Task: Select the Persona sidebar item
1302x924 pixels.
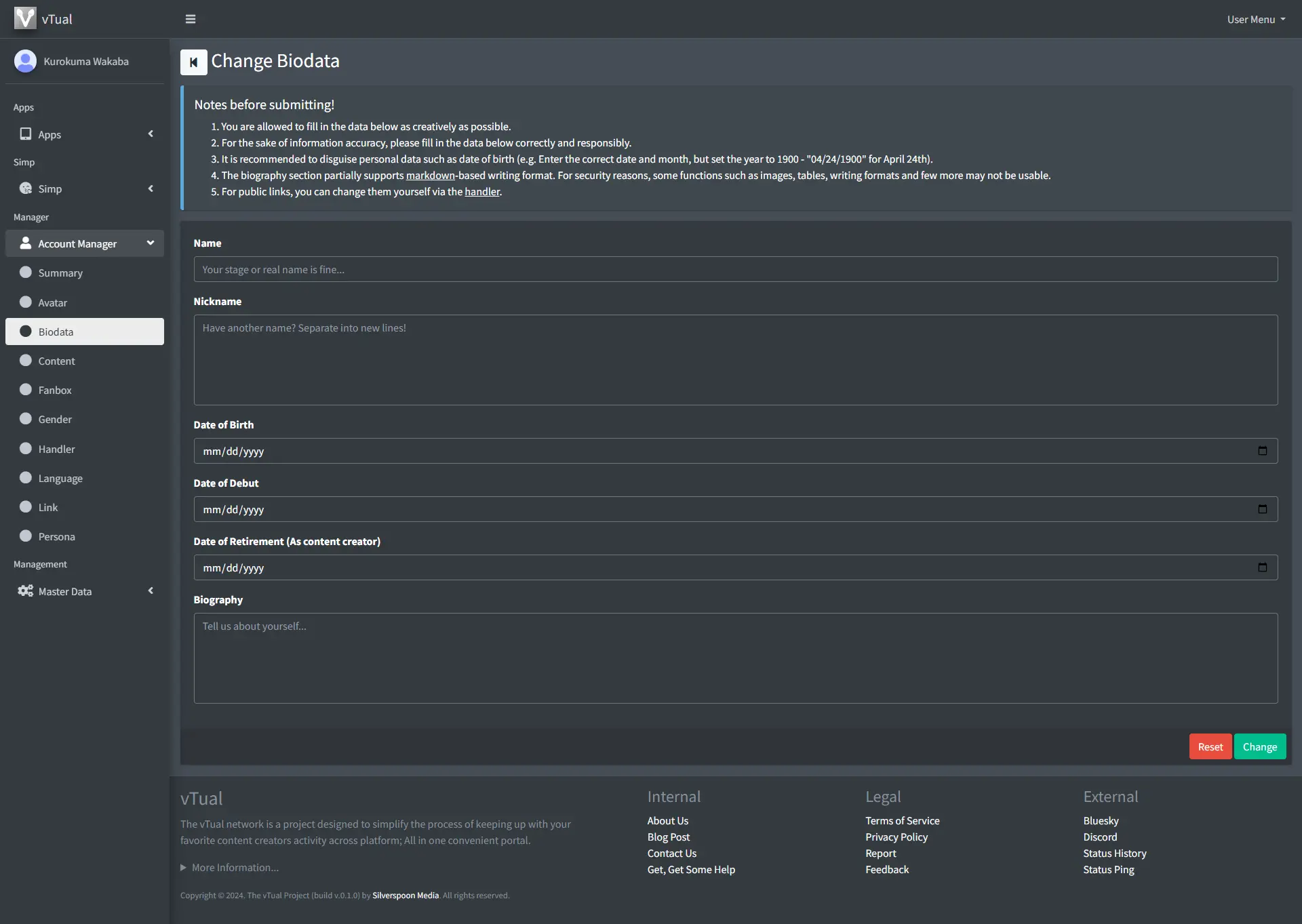Action: (x=56, y=537)
